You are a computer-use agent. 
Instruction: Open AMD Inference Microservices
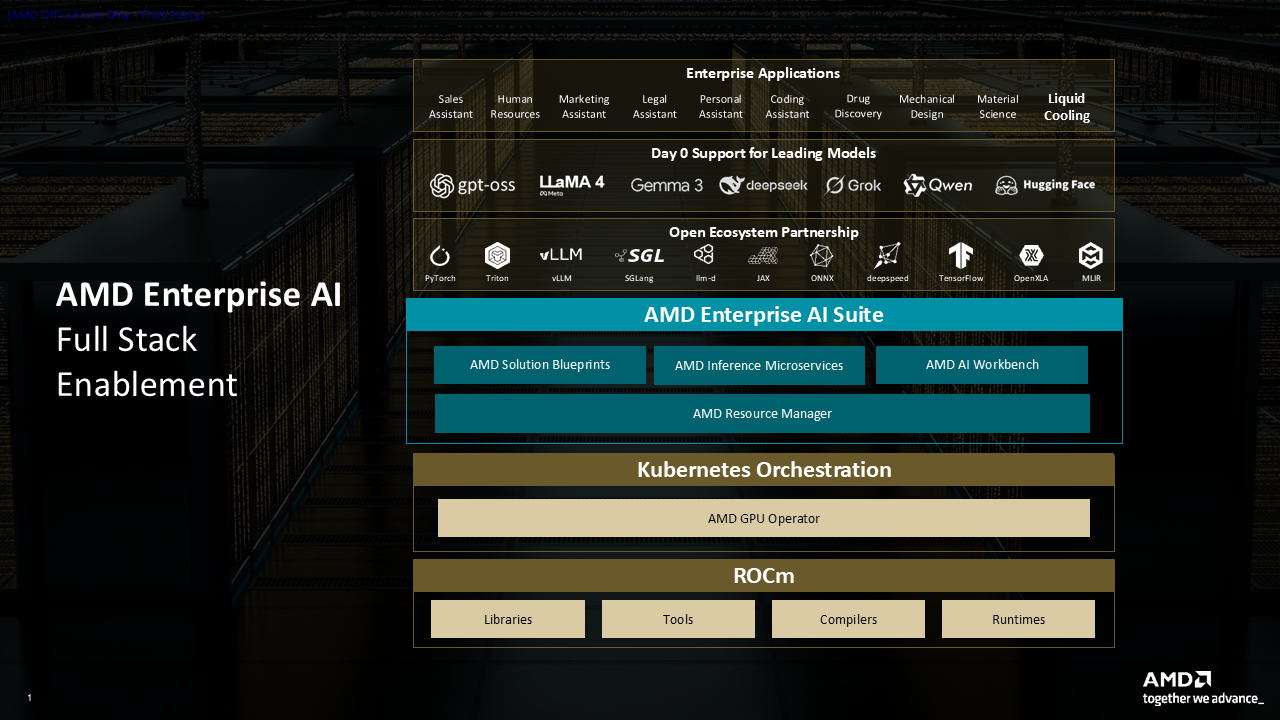pos(759,365)
